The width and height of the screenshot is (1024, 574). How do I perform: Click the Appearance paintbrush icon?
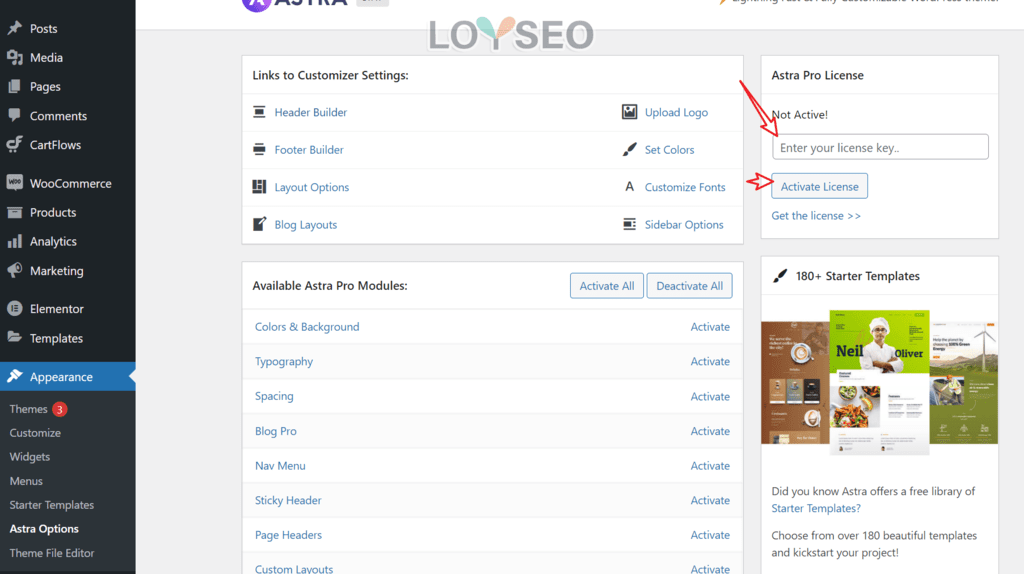[x=14, y=376]
